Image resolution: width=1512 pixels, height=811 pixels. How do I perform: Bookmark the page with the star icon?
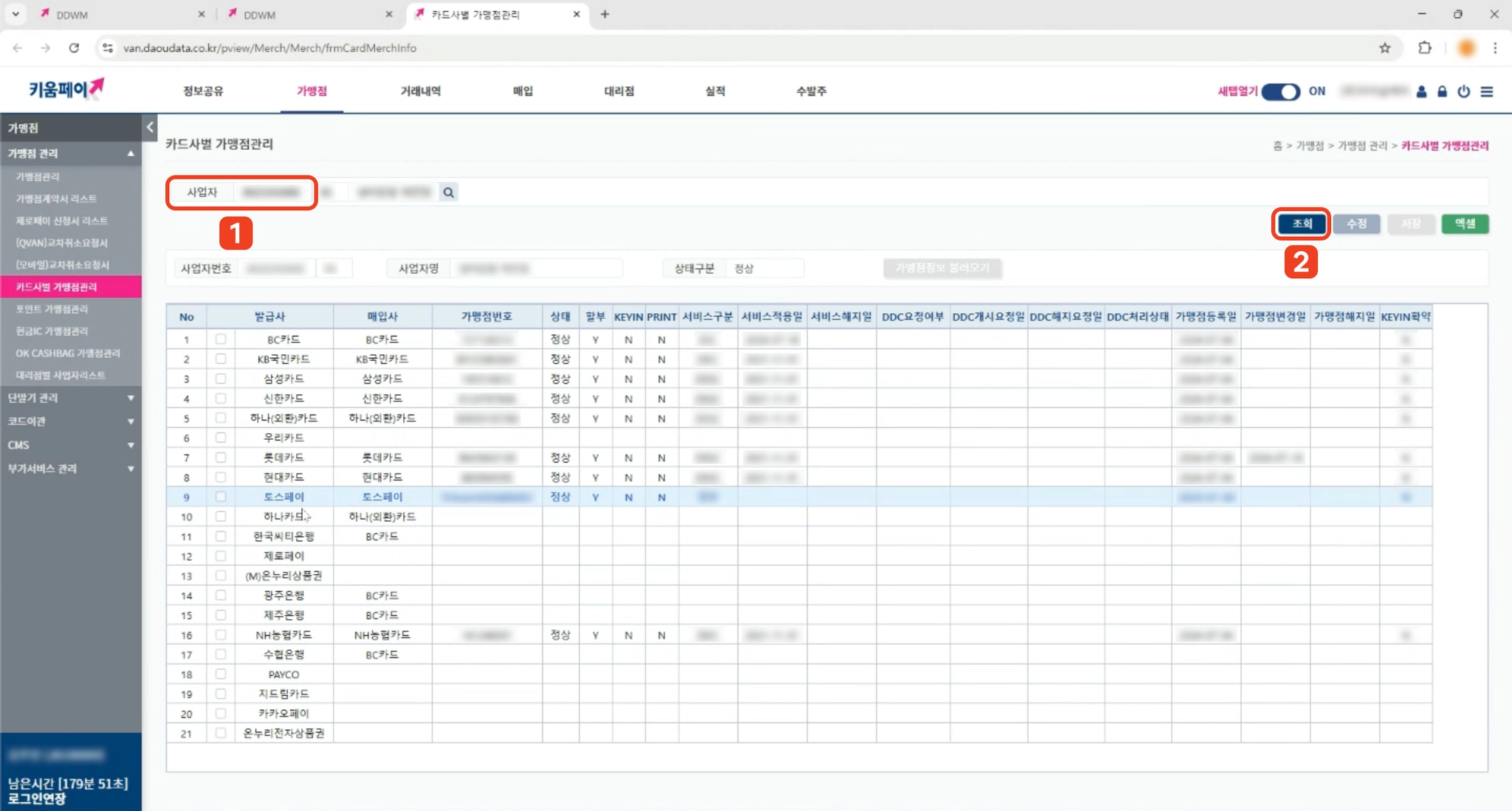point(1384,48)
